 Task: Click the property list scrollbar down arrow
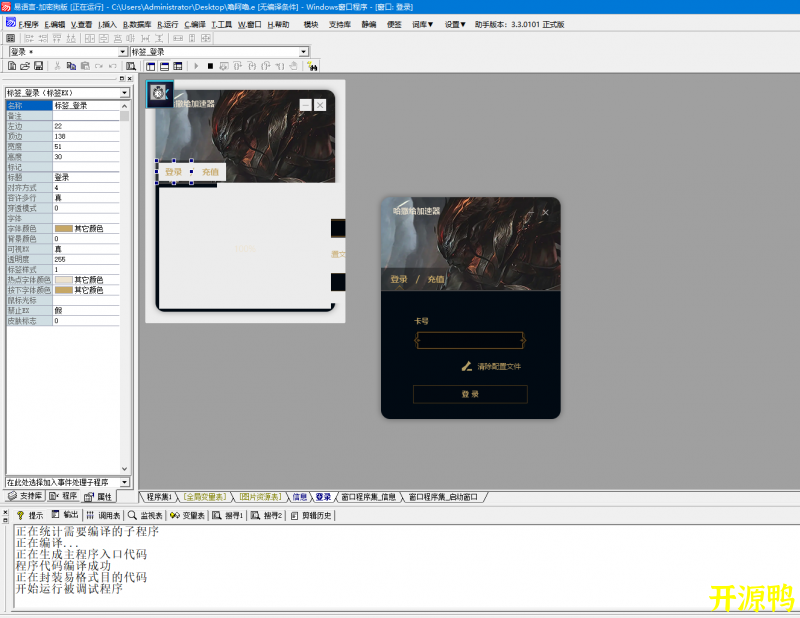[x=124, y=468]
